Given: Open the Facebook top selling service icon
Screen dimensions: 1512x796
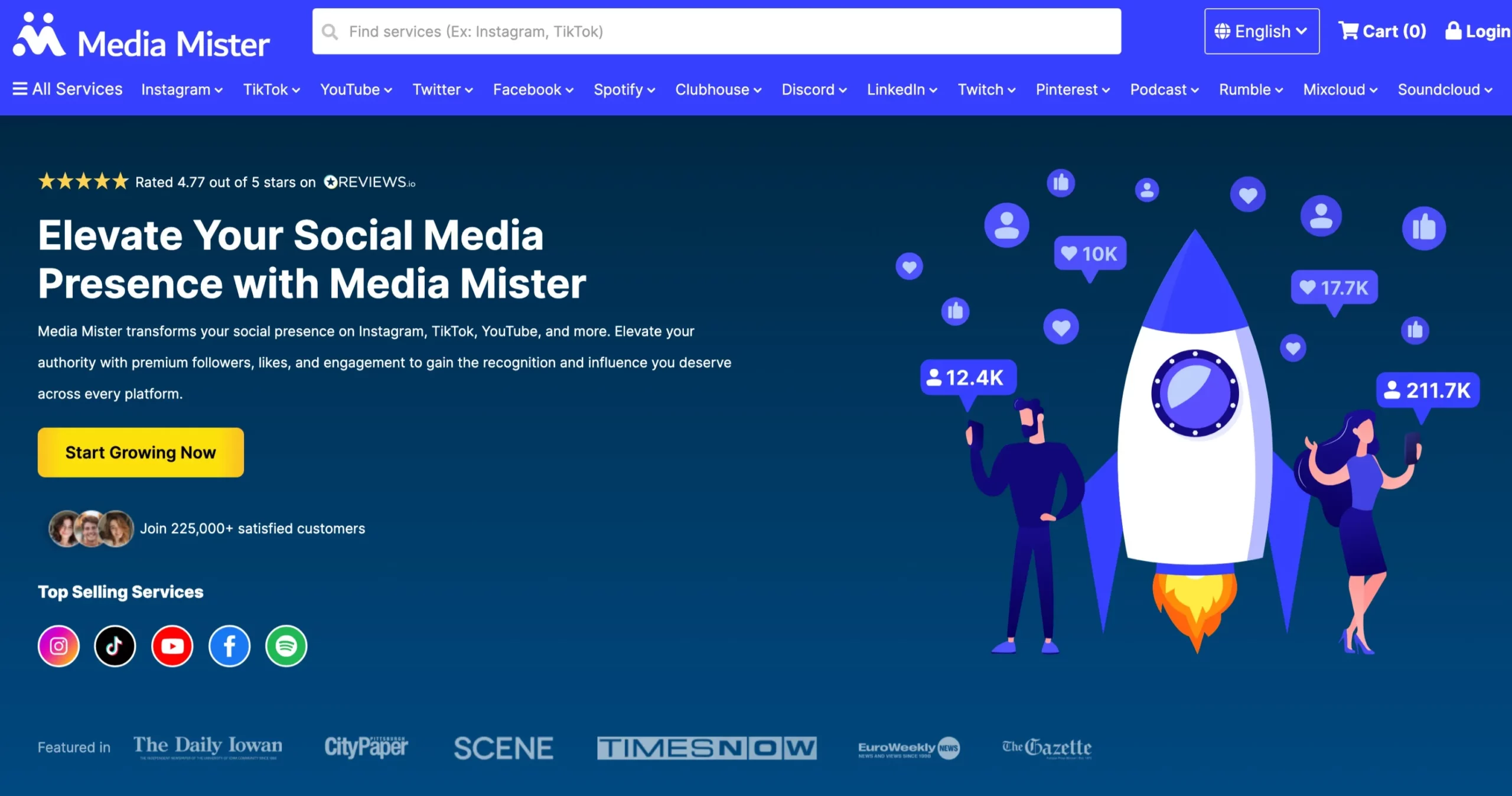Looking at the screenshot, I should click(x=229, y=646).
